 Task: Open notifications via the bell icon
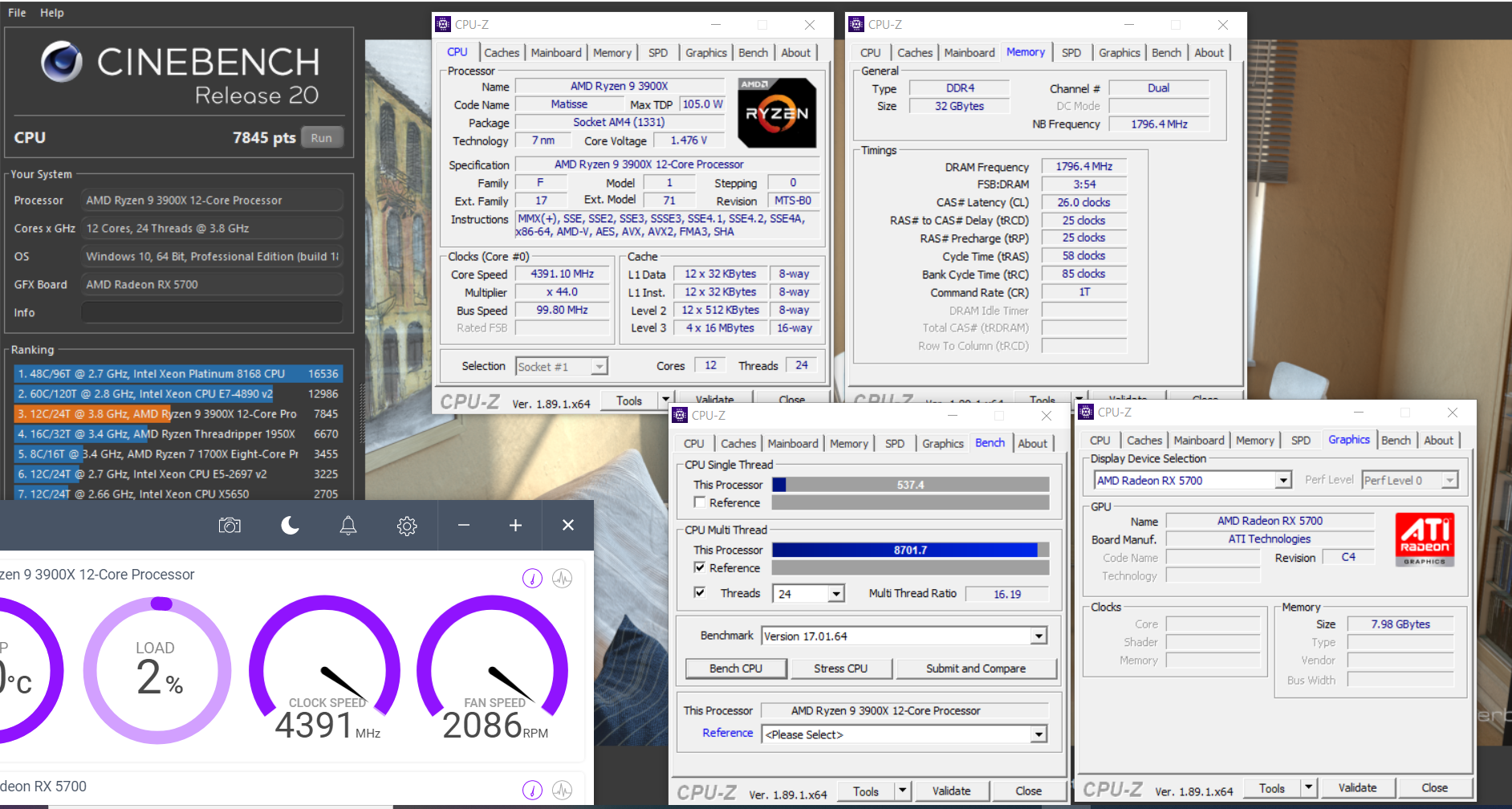pos(348,525)
